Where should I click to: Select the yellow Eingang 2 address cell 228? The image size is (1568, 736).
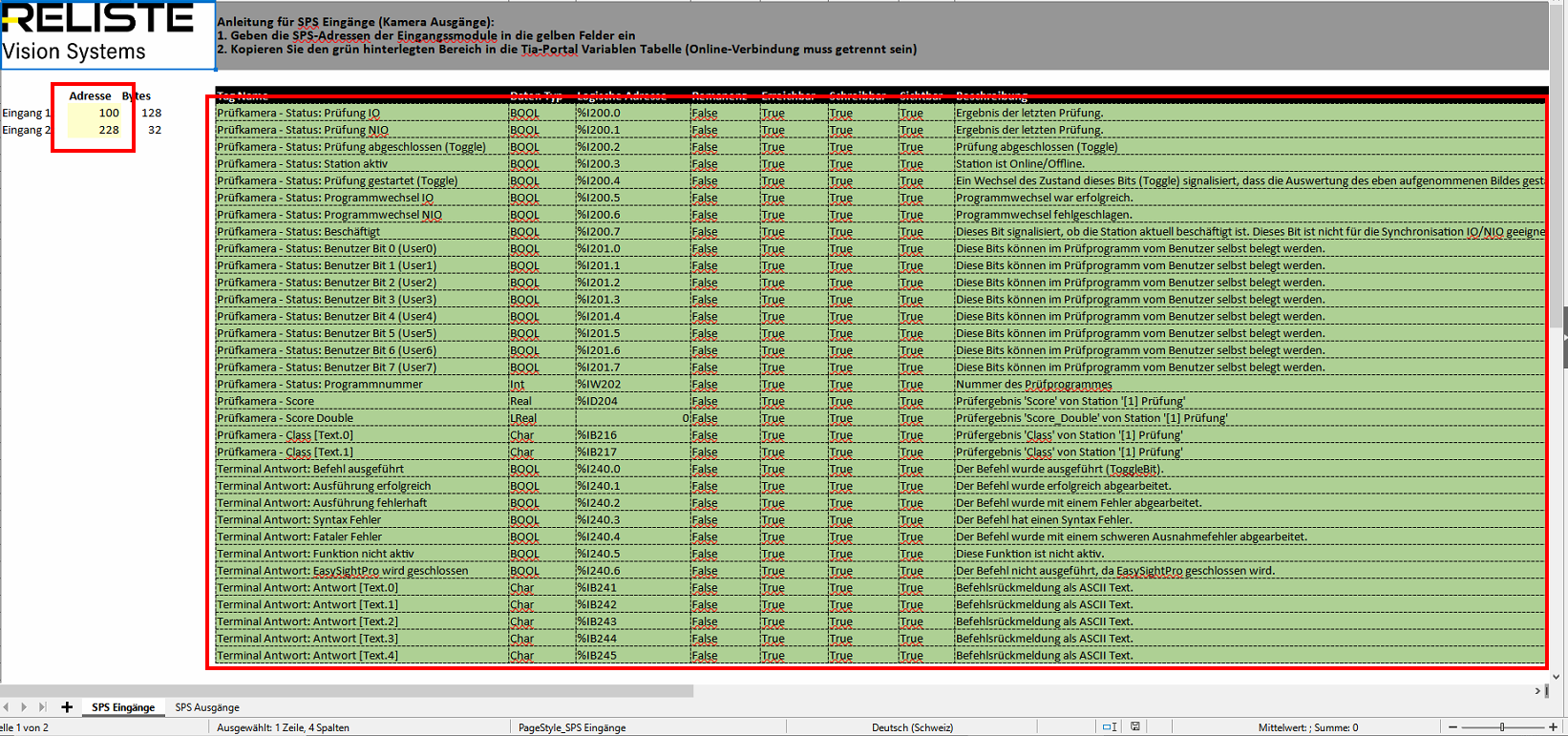[95, 130]
